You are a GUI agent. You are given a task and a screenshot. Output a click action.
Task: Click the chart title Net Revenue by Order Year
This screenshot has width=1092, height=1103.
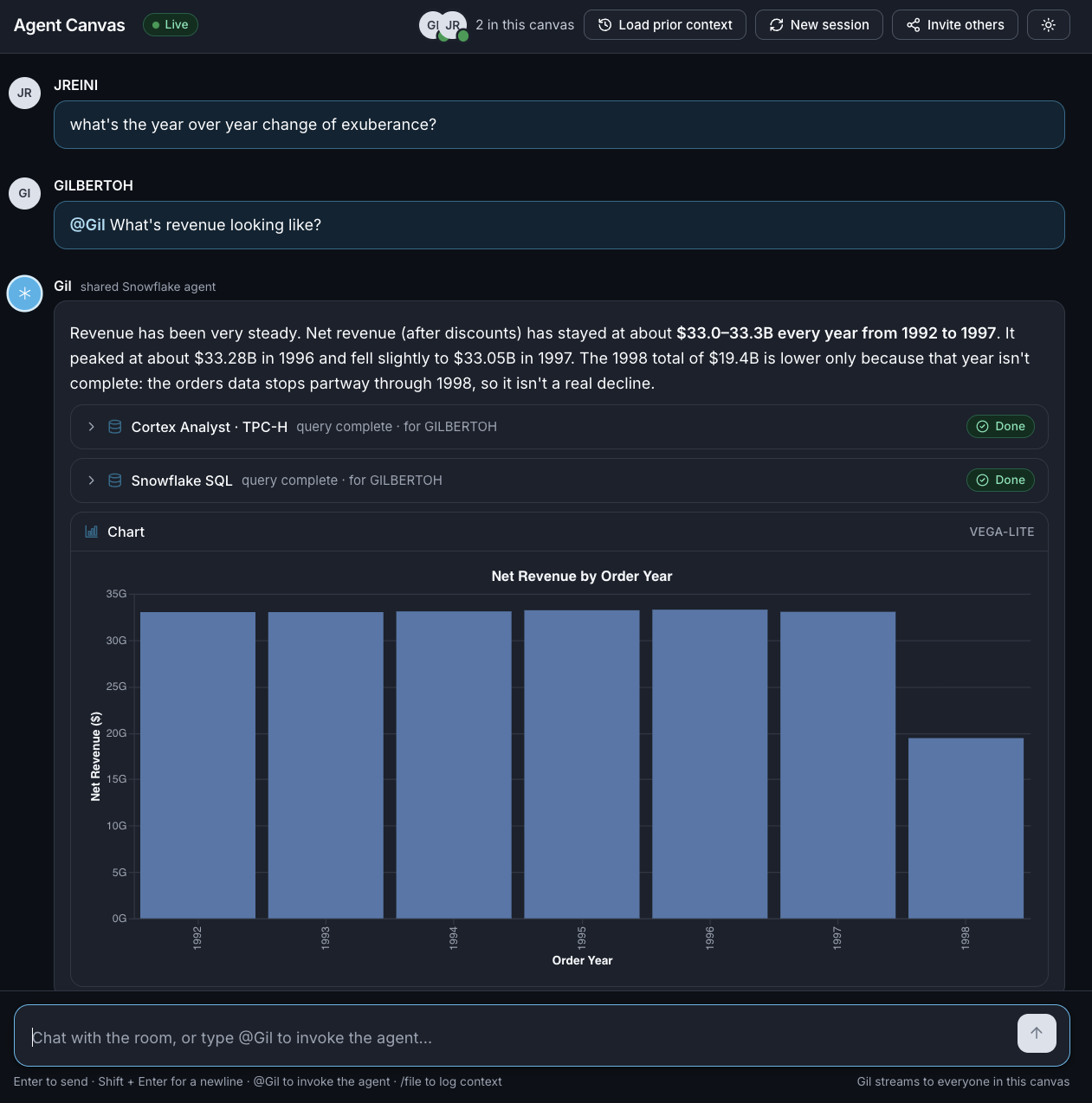[x=582, y=576]
